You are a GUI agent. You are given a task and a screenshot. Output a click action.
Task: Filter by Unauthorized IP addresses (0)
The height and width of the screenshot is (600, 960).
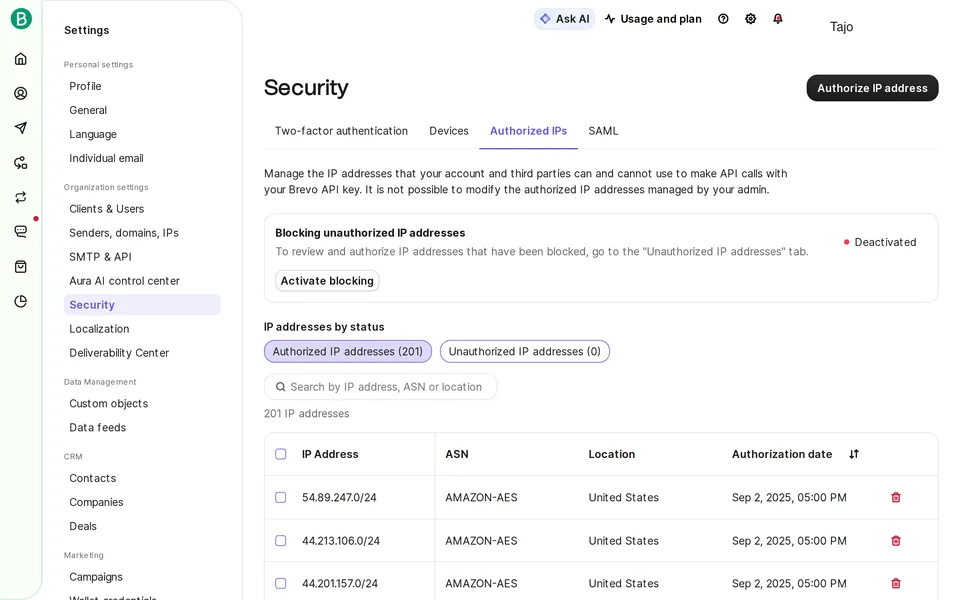tap(525, 351)
